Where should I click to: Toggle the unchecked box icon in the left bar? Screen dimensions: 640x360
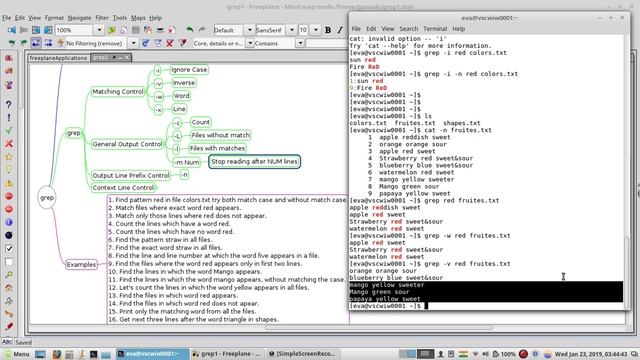tap(9, 262)
